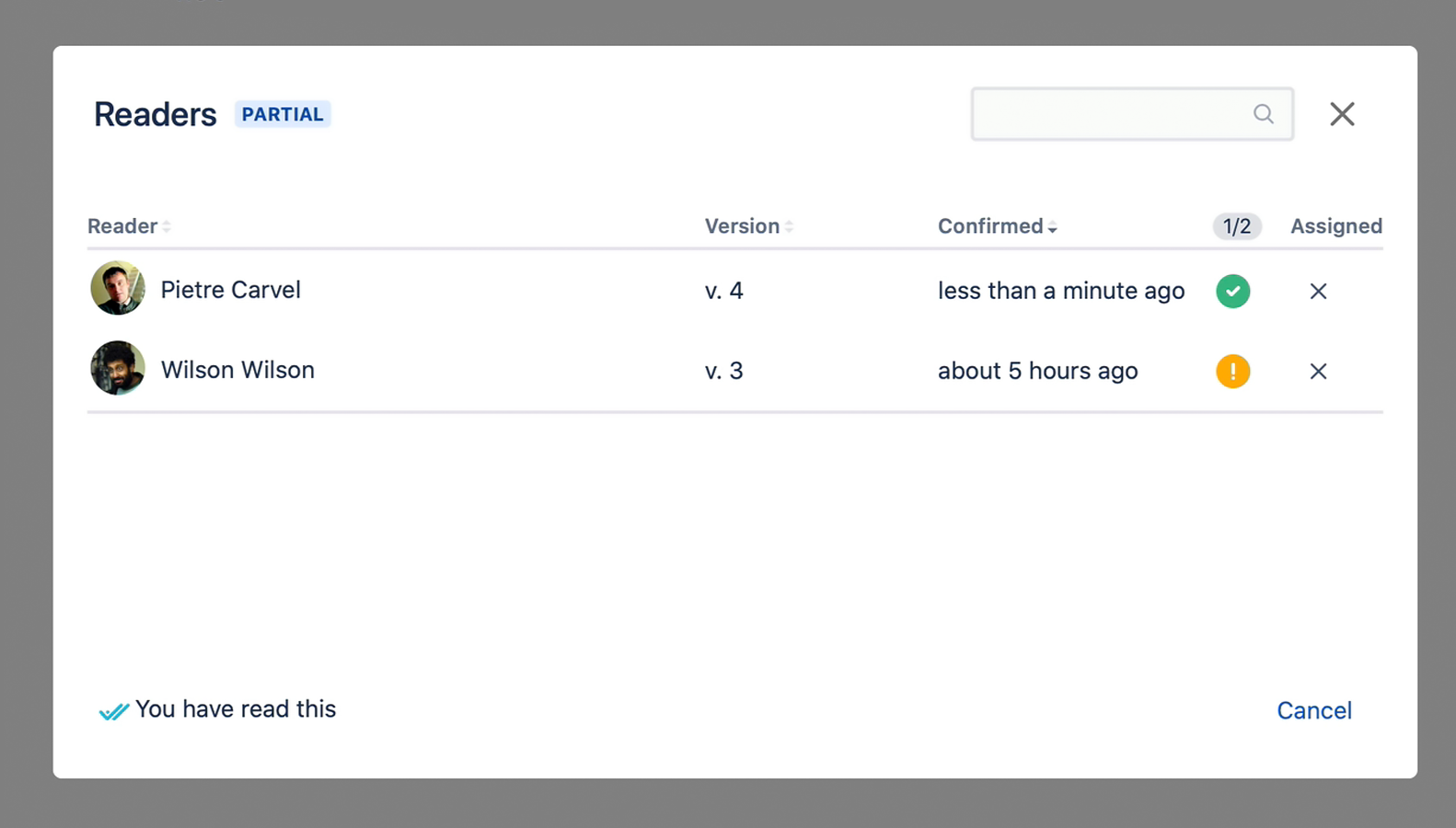1456x828 pixels.
Task: Remove Wilson Wilson's assignment
Action: [1318, 372]
